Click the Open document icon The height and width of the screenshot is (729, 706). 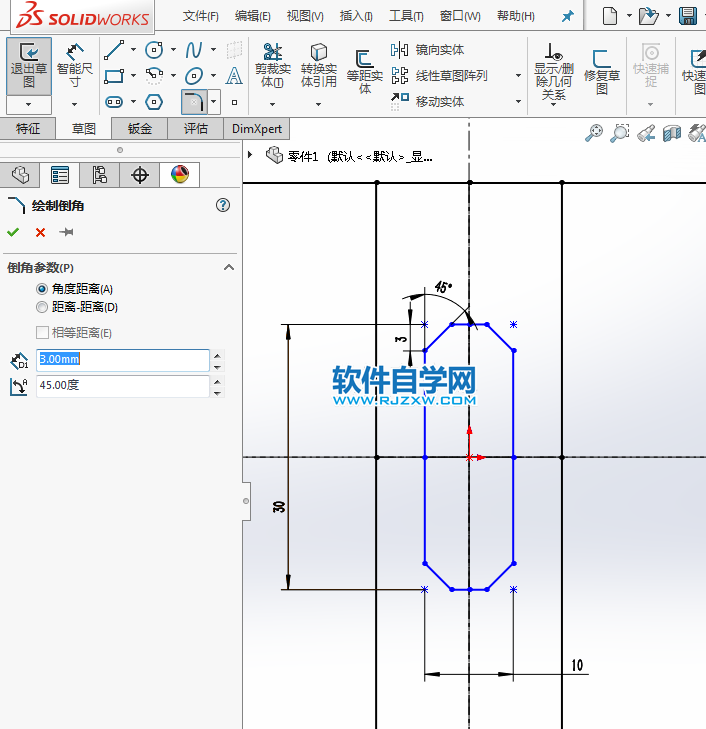648,16
